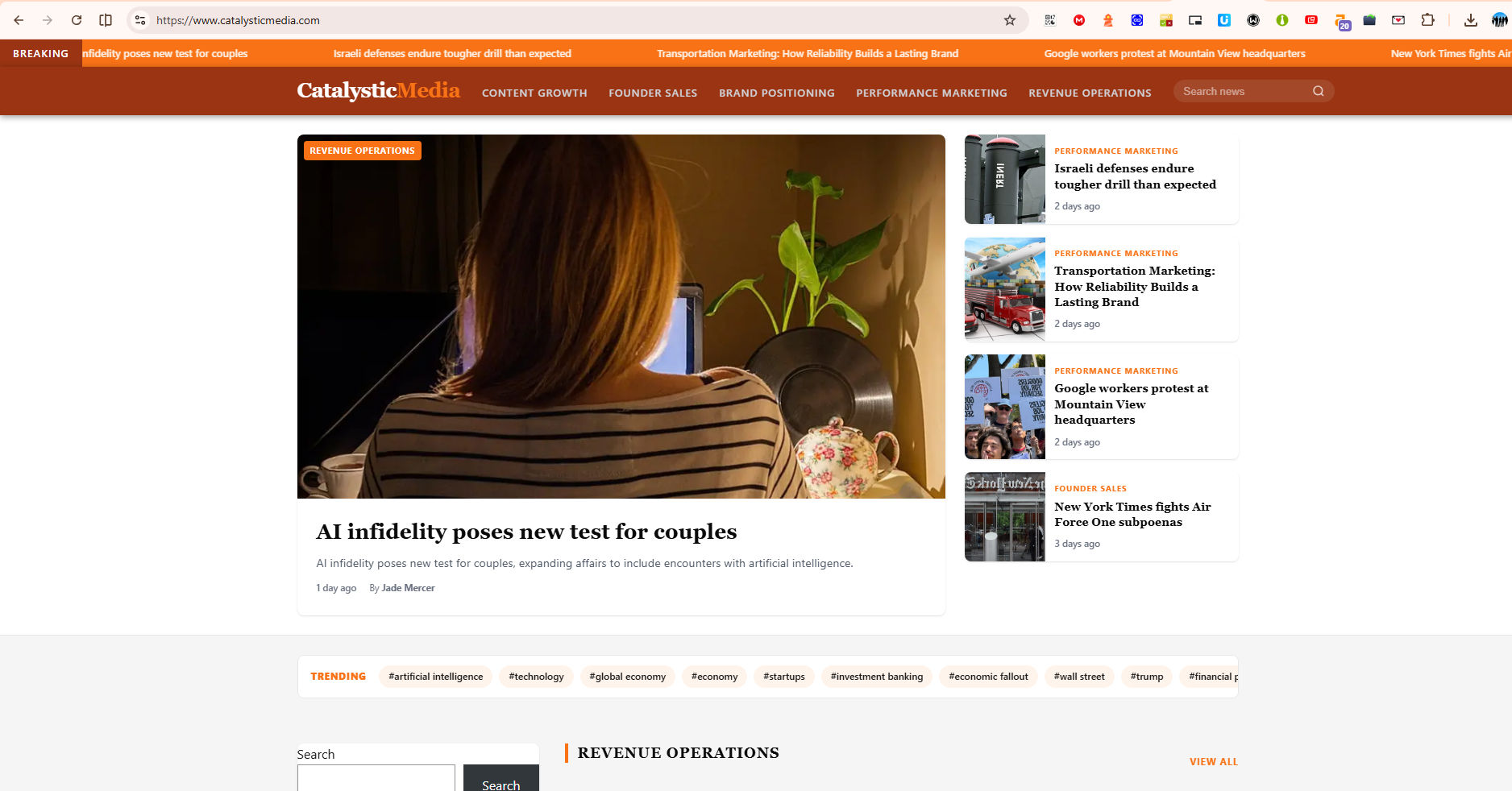Open New York Times fights Air Force One article
The height and width of the screenshot is (791, 1512).
pos(1132,514)
